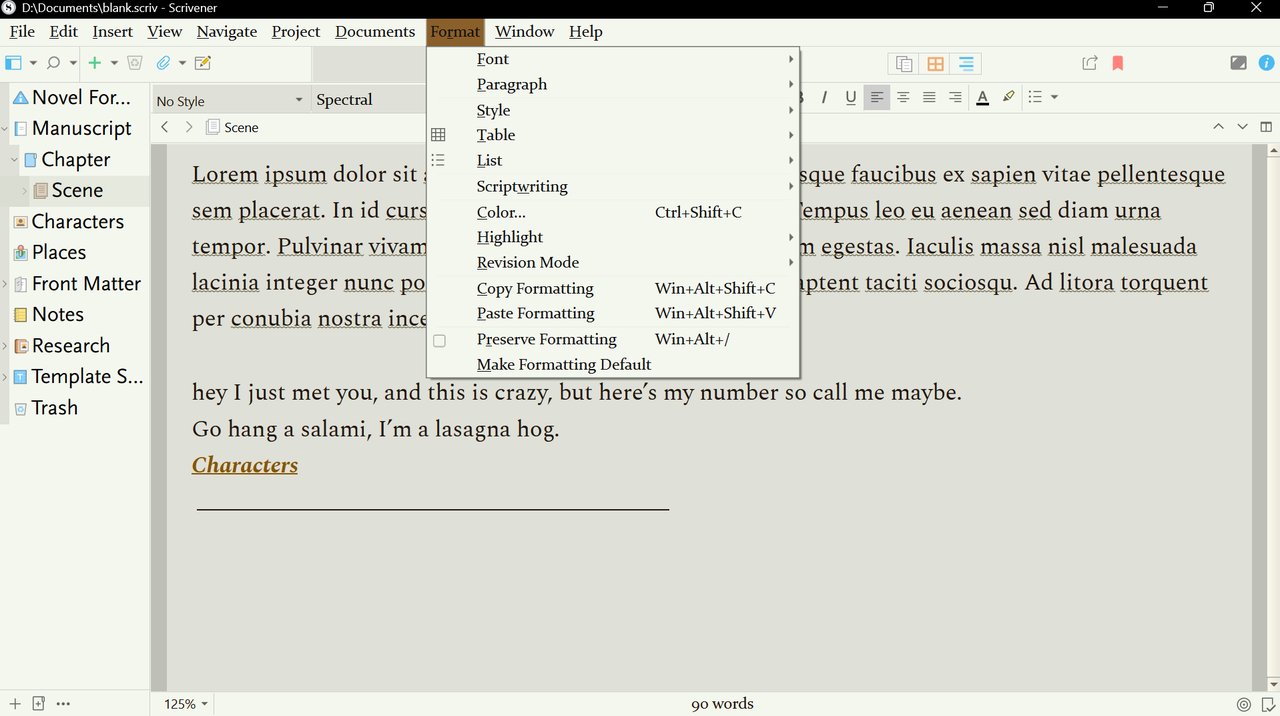Open the No Style dropdown

(x=229, y=100)
